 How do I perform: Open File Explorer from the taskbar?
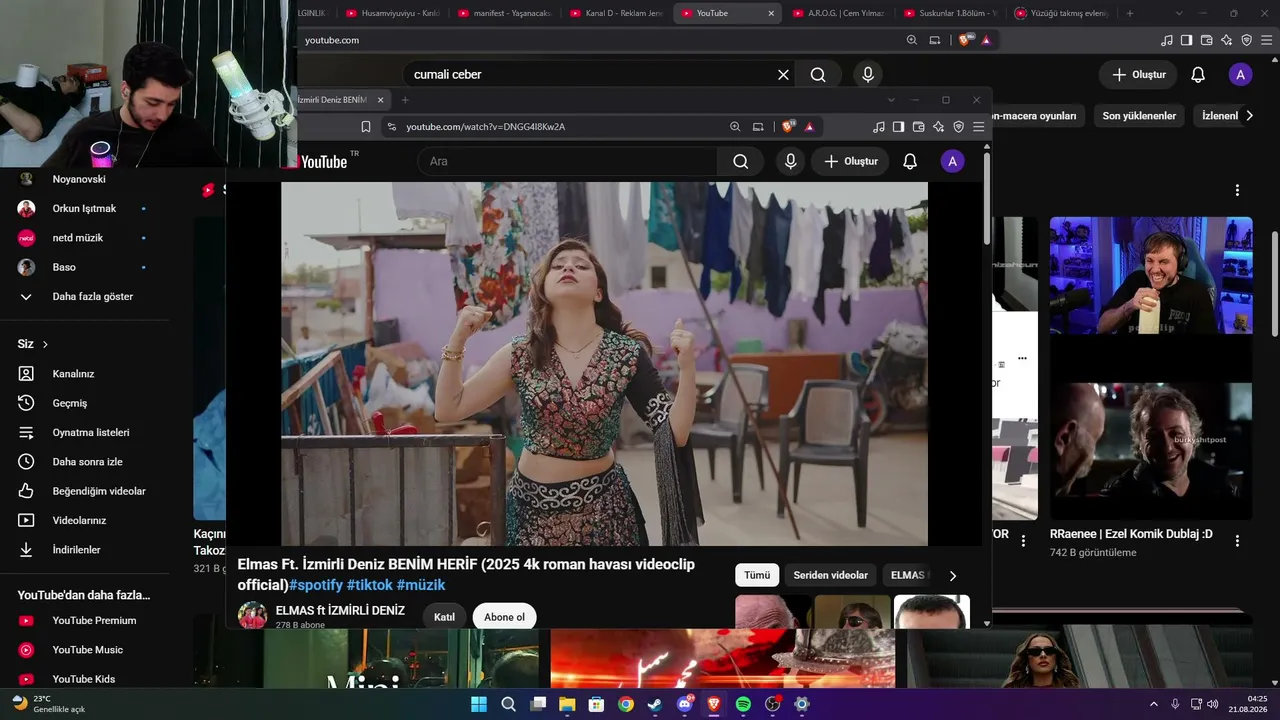(x=567, y=704)
